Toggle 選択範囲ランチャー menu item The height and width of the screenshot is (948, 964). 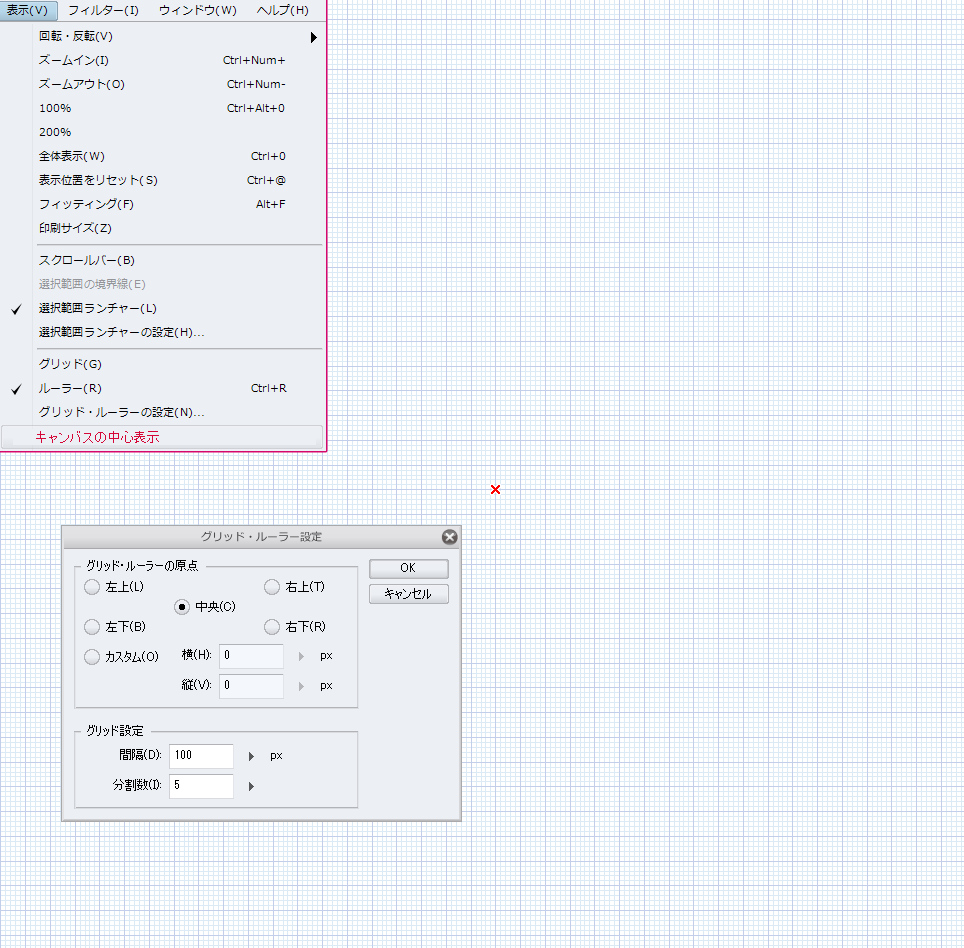coord(97,308)
